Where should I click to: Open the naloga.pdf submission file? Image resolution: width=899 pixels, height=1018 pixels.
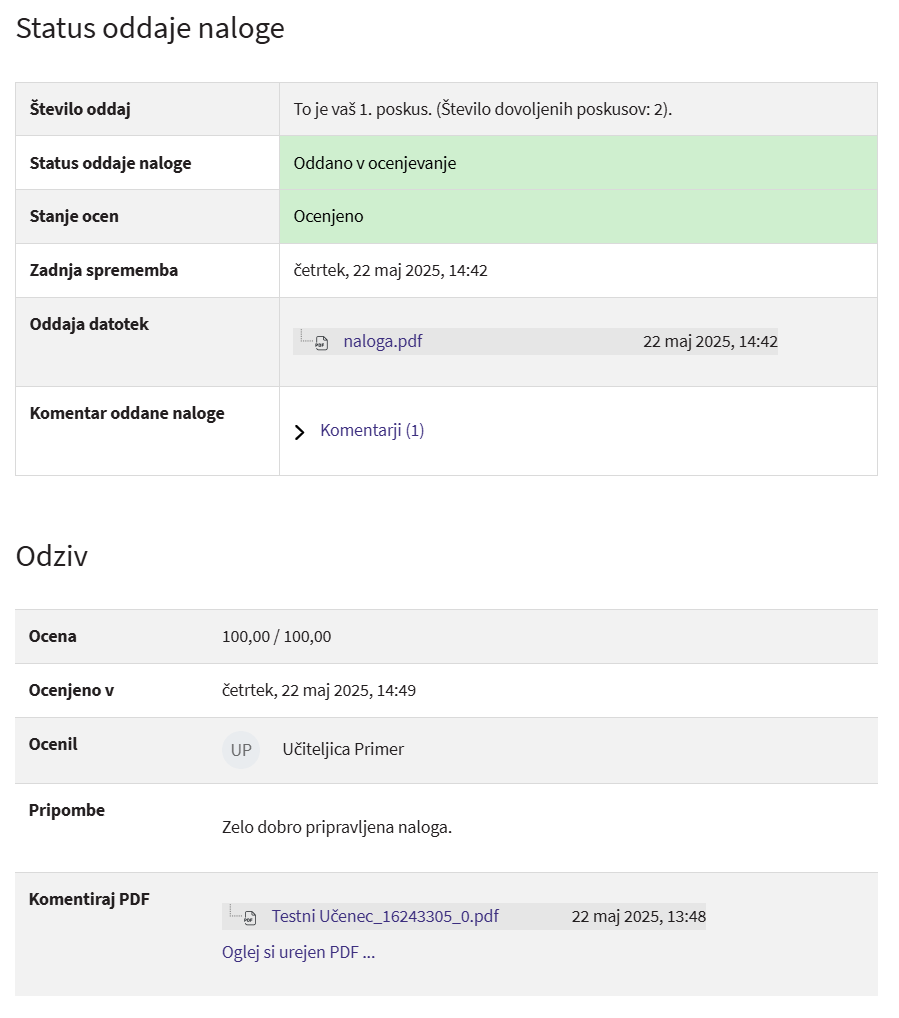(382, 342)
